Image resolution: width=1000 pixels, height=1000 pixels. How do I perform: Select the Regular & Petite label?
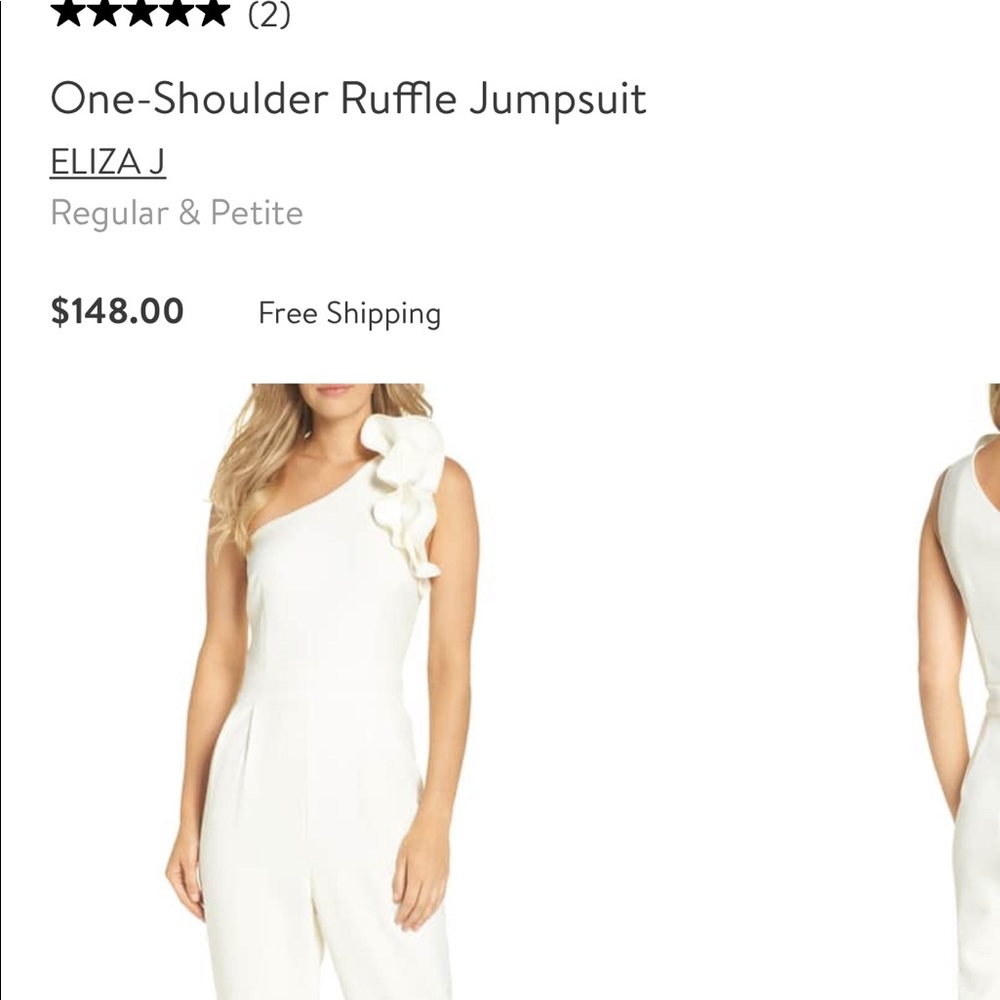[x=177, y=212]
